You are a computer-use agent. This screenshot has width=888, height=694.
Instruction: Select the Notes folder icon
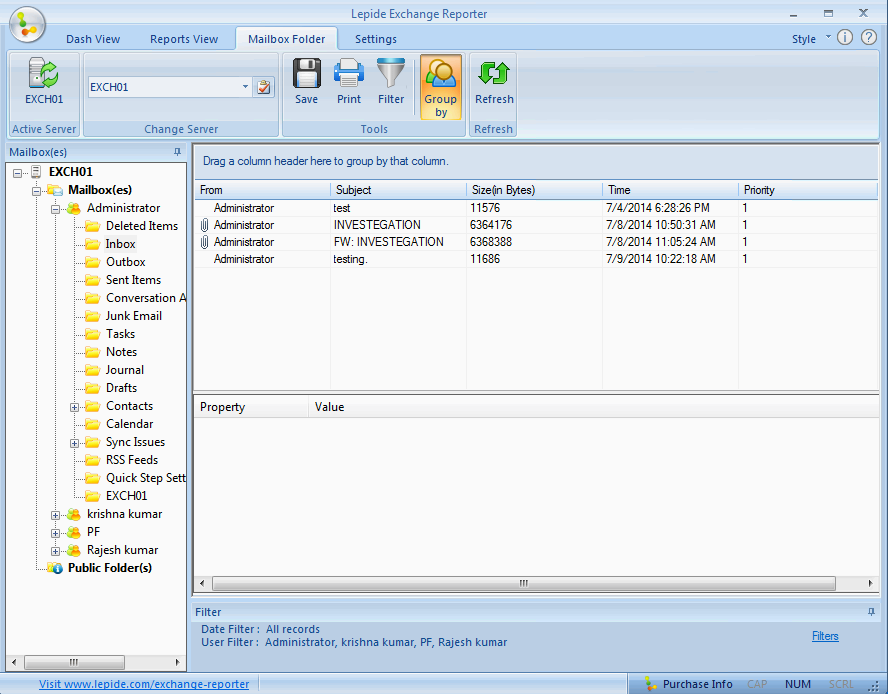[x=92, y=352]
